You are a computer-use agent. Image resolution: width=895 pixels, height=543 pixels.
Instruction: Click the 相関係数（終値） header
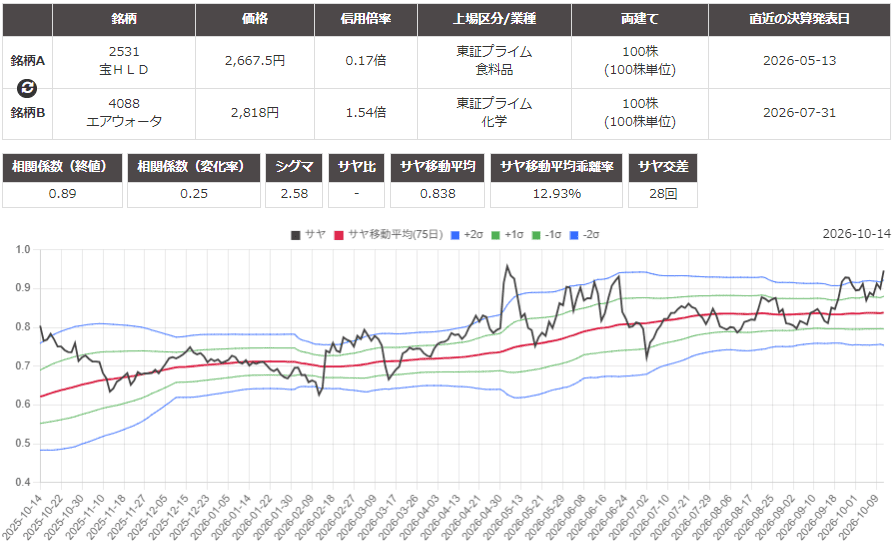62,167
